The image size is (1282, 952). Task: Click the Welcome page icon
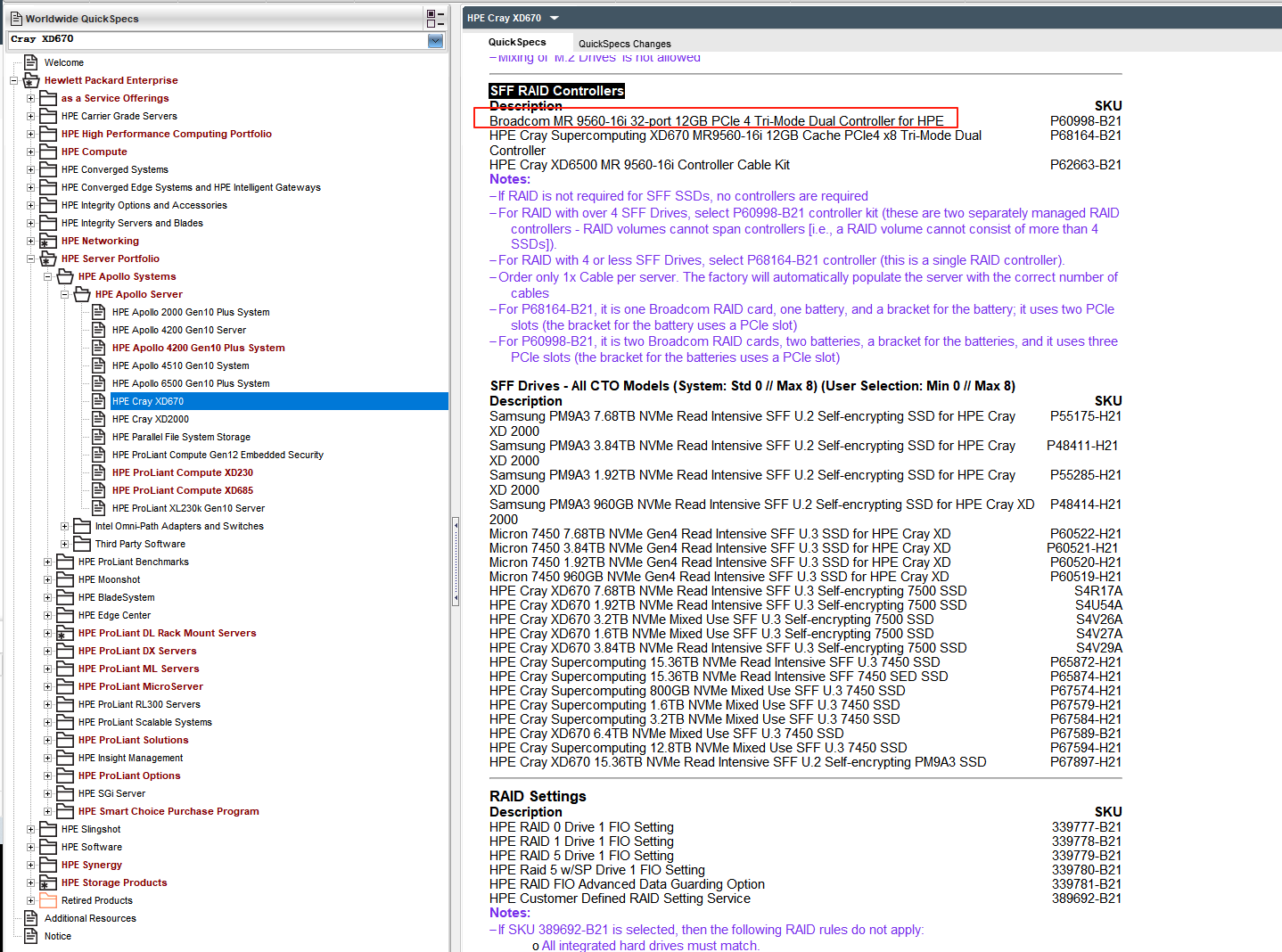point(31,62)
